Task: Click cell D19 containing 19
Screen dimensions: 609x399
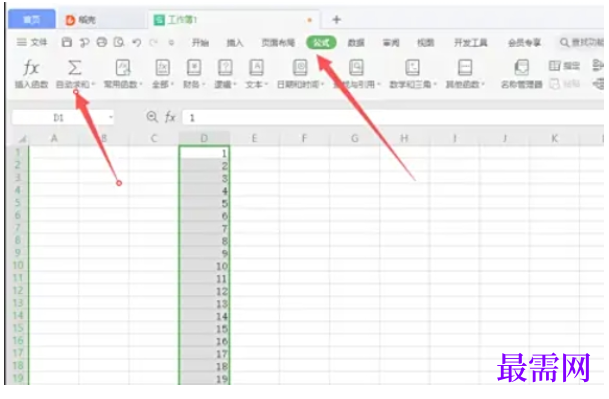Action: click(204, 378)
